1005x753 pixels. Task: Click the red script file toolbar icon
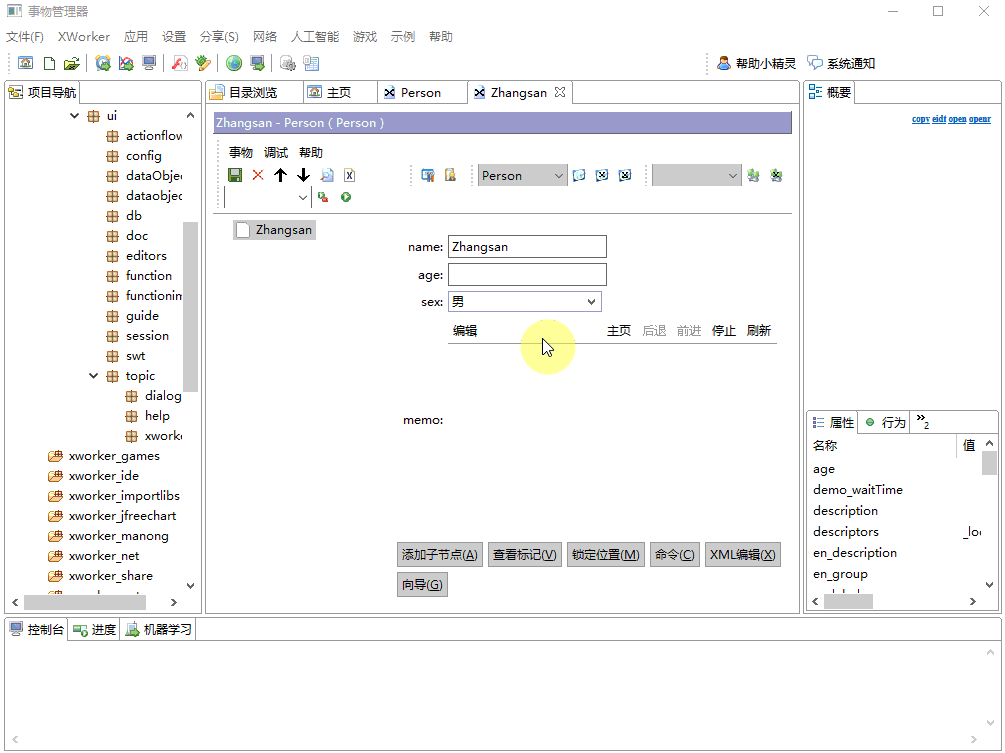point(180,63)
